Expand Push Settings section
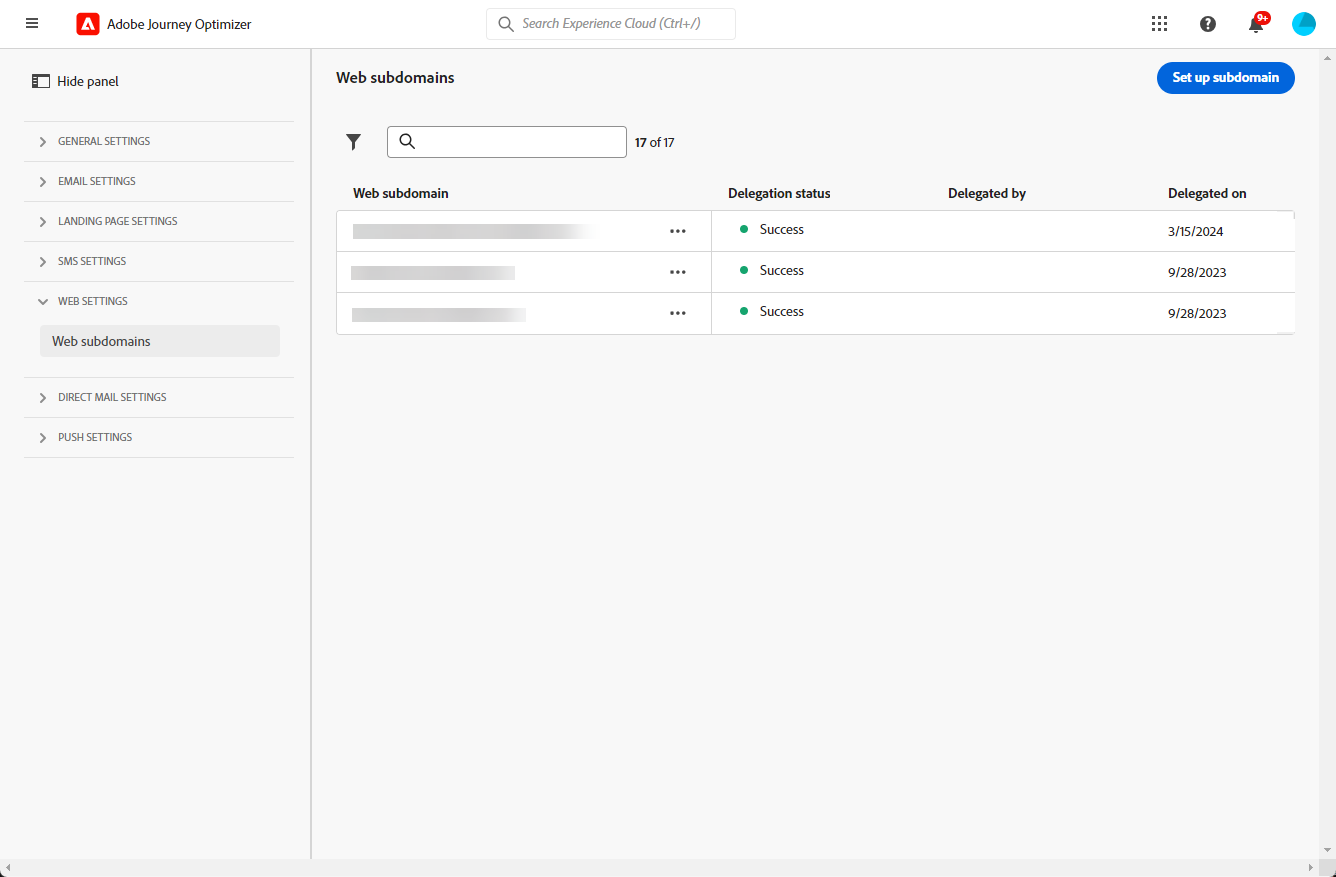This screenshot has height=877, width=1336. pyautogui.click(x=95, y=437)
